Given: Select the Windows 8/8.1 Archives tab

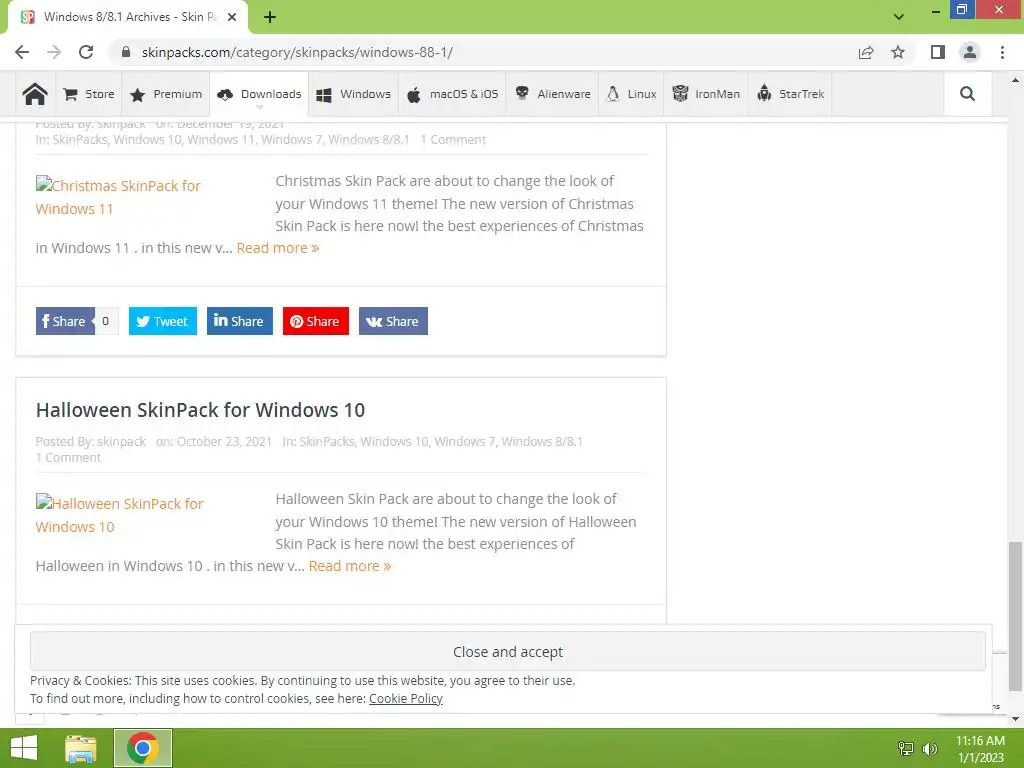Looking at the screenshot, I should [x=127, y=17].
